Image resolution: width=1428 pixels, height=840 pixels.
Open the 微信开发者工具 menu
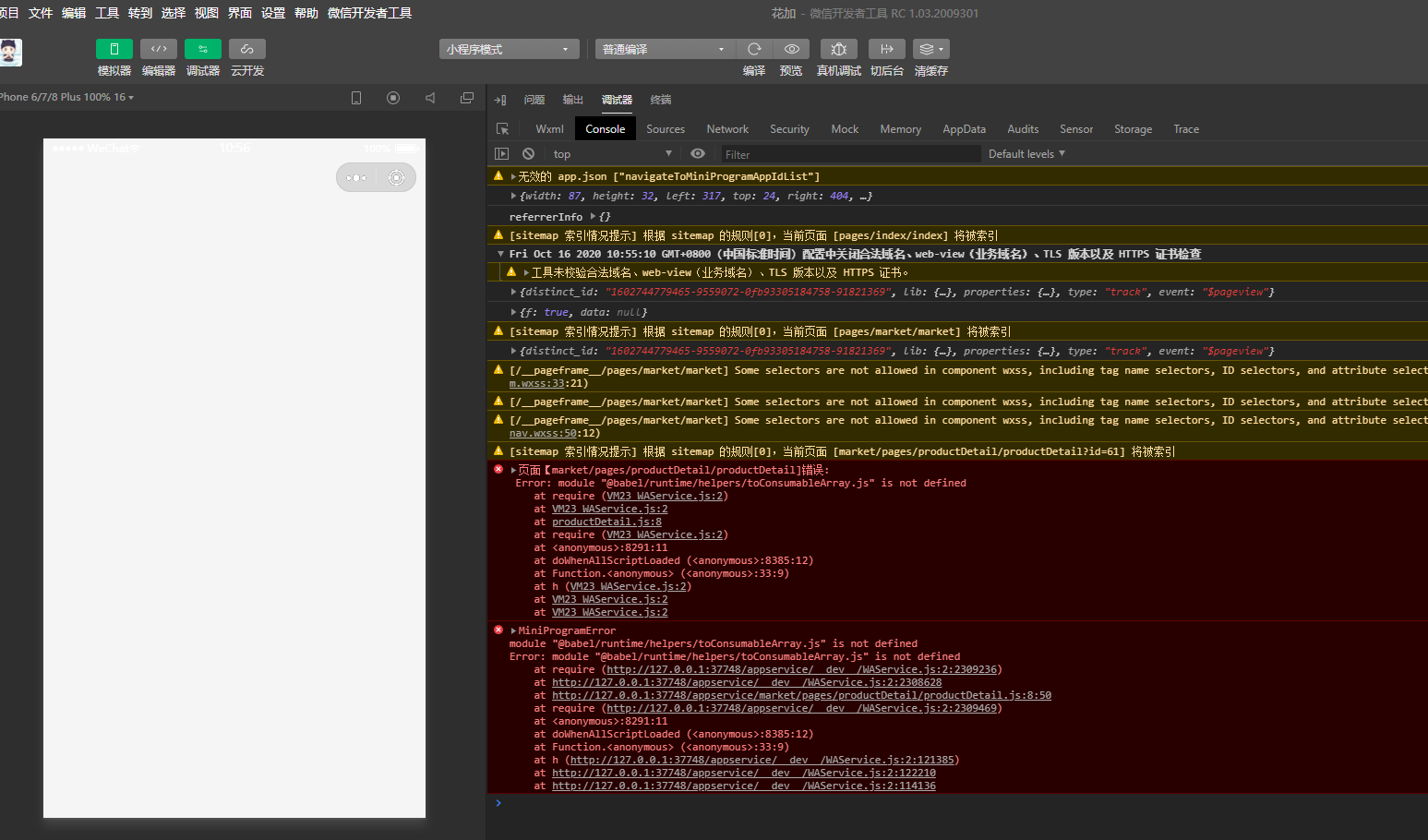[x=369, y=13]
